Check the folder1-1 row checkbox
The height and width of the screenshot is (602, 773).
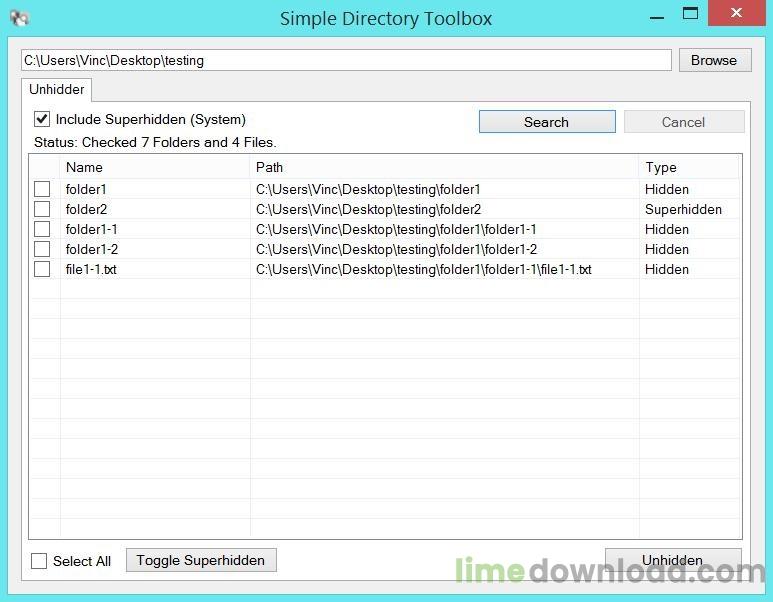pyautogui.click(x=42, y=229)
